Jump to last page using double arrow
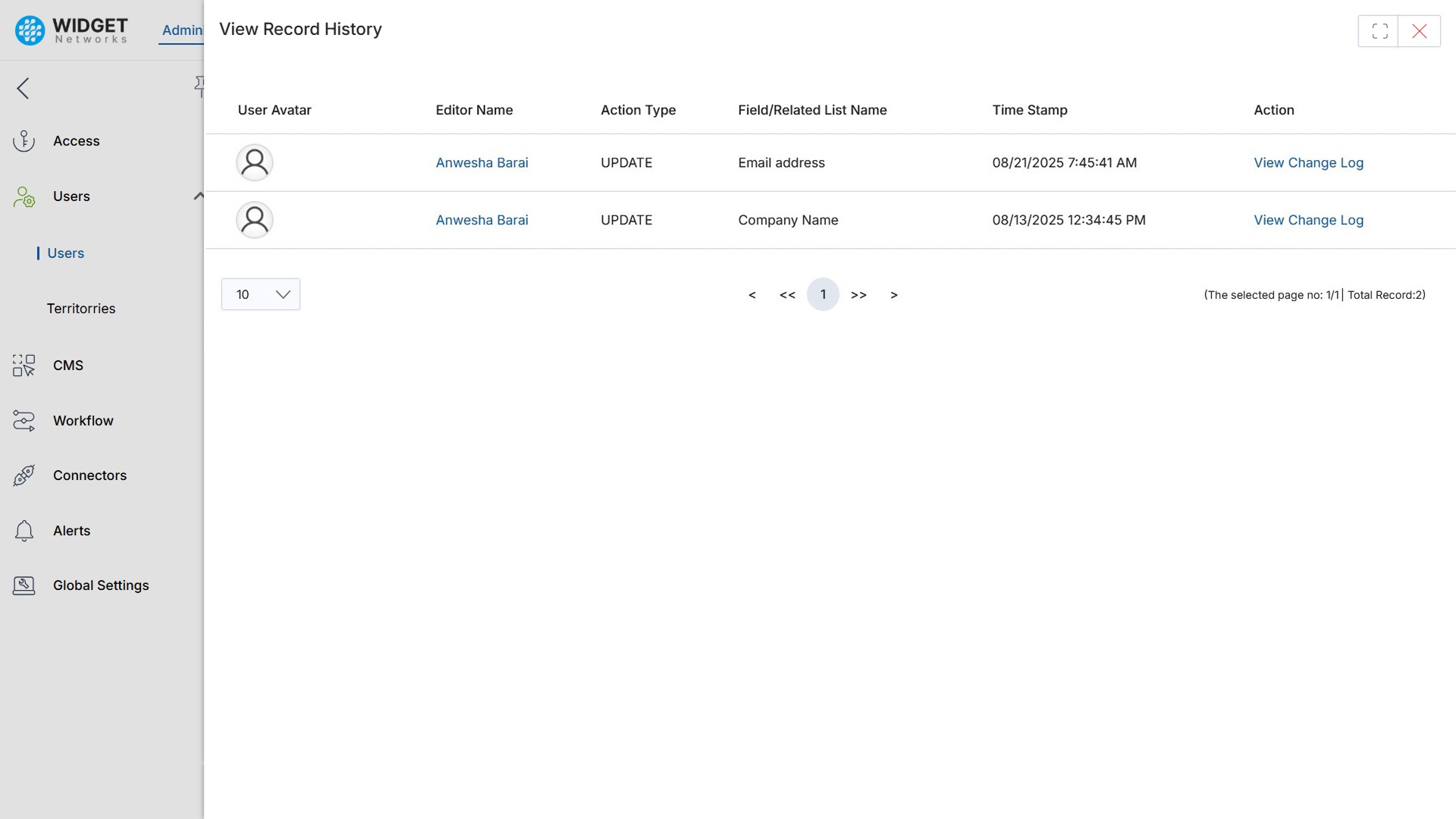Screen dimensions: 1456x819 click(859, 294)
